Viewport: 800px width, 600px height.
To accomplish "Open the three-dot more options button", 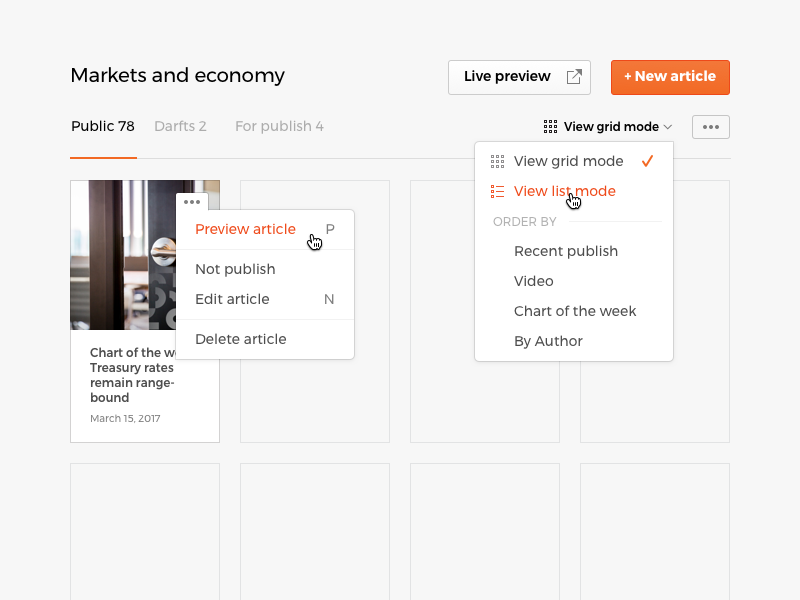I will 710,127.
